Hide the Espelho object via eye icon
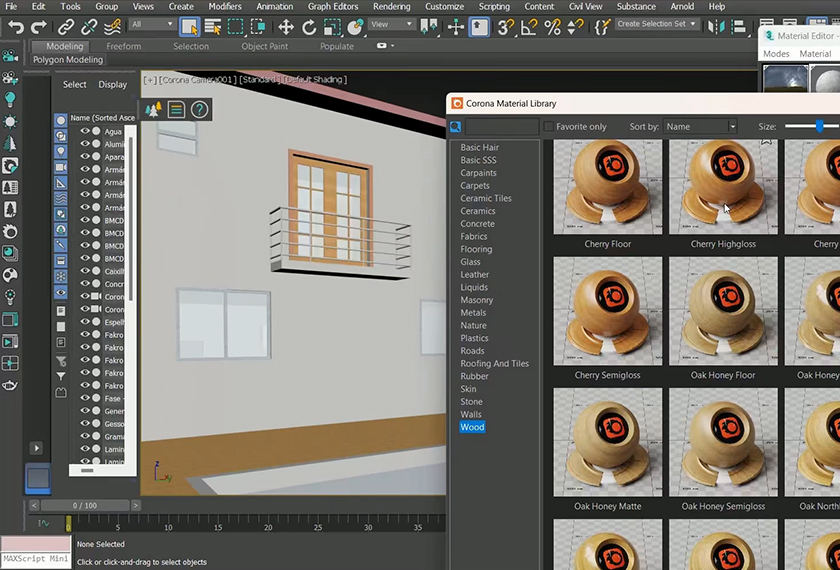This screenshot has height=570, width=840. point(85,322)
